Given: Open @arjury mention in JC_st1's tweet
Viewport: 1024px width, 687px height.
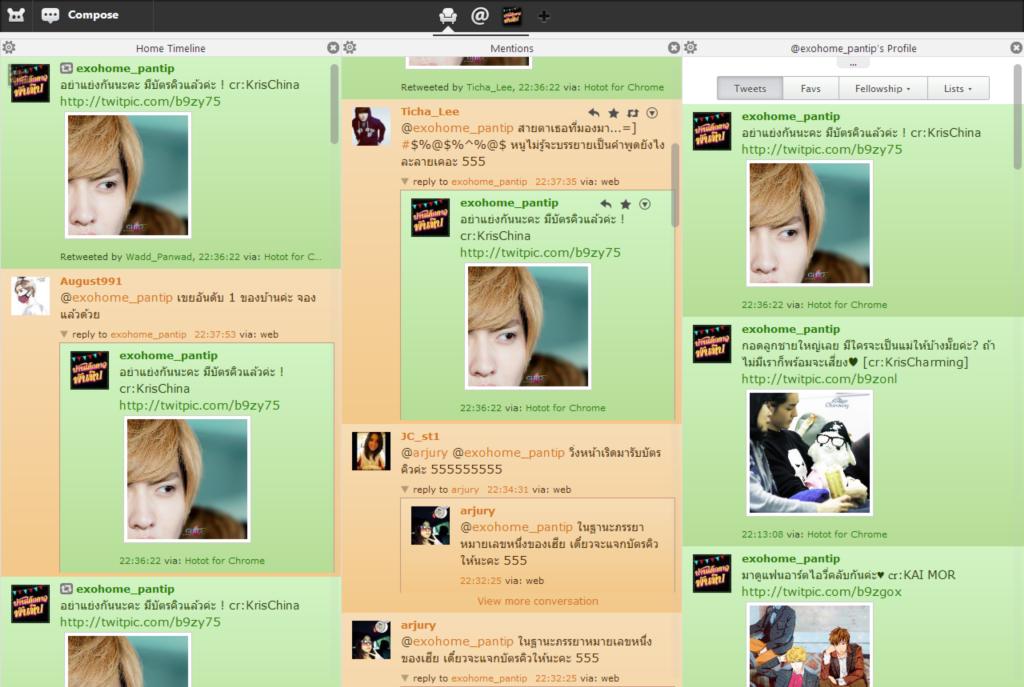Looking at the screenshot, I should tap(424, 453).
